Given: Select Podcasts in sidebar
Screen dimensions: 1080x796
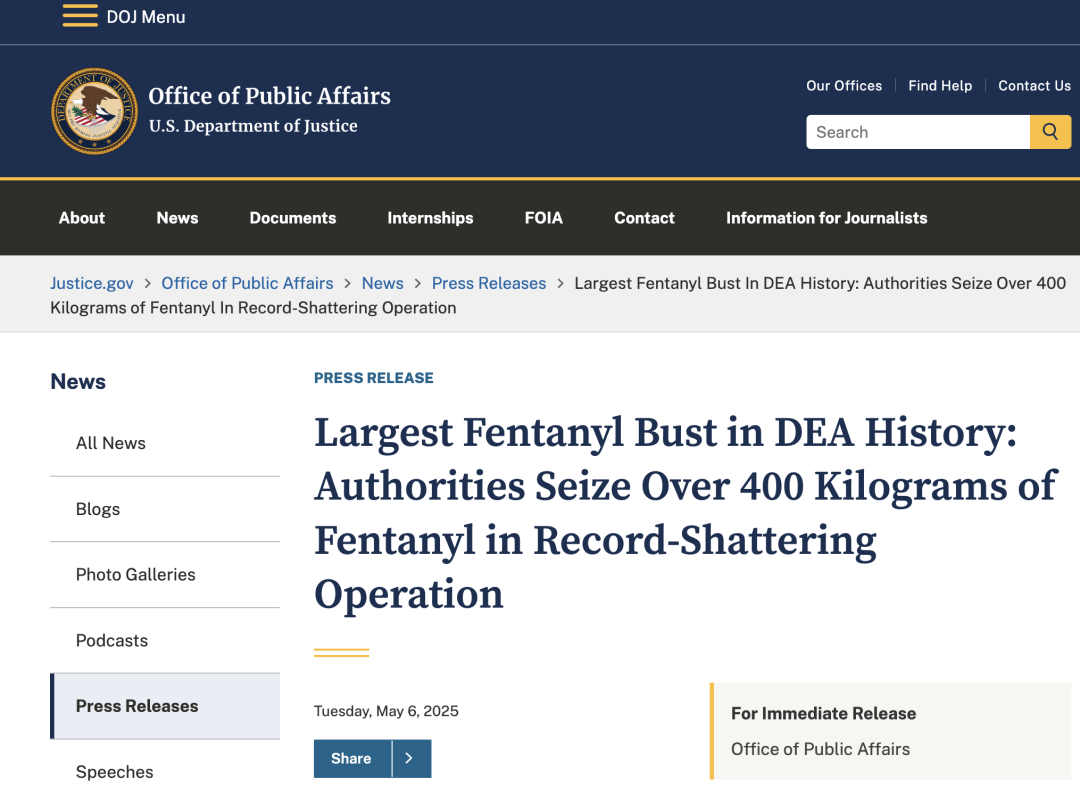Looking at the screenshot, I should coord(165,640).
